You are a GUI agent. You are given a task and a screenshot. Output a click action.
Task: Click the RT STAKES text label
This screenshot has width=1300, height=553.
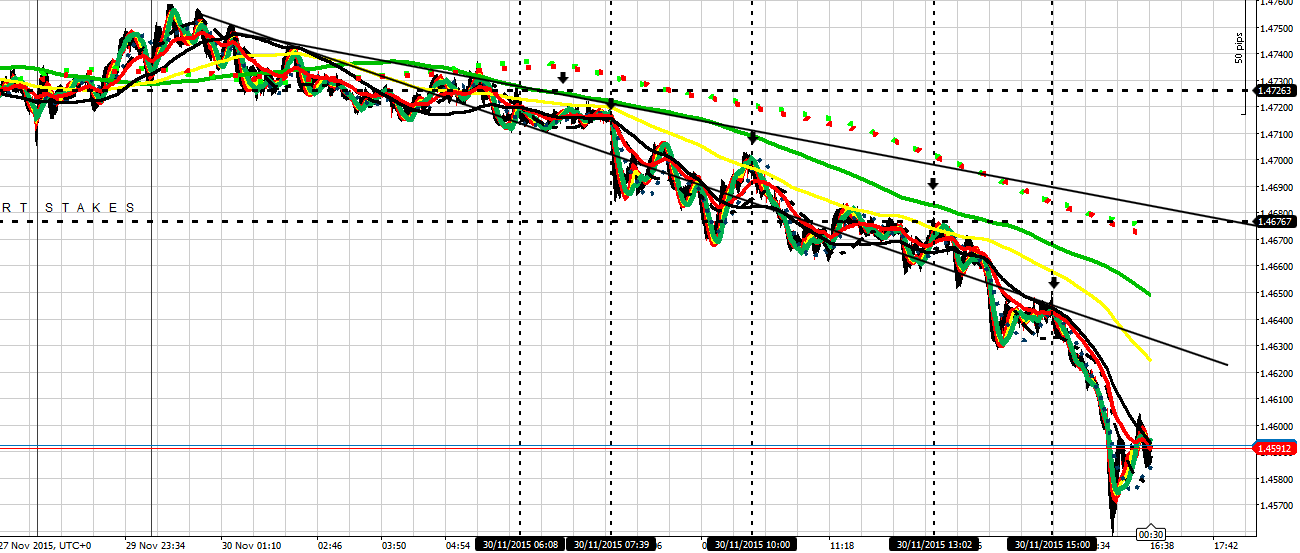coord(68,208)
